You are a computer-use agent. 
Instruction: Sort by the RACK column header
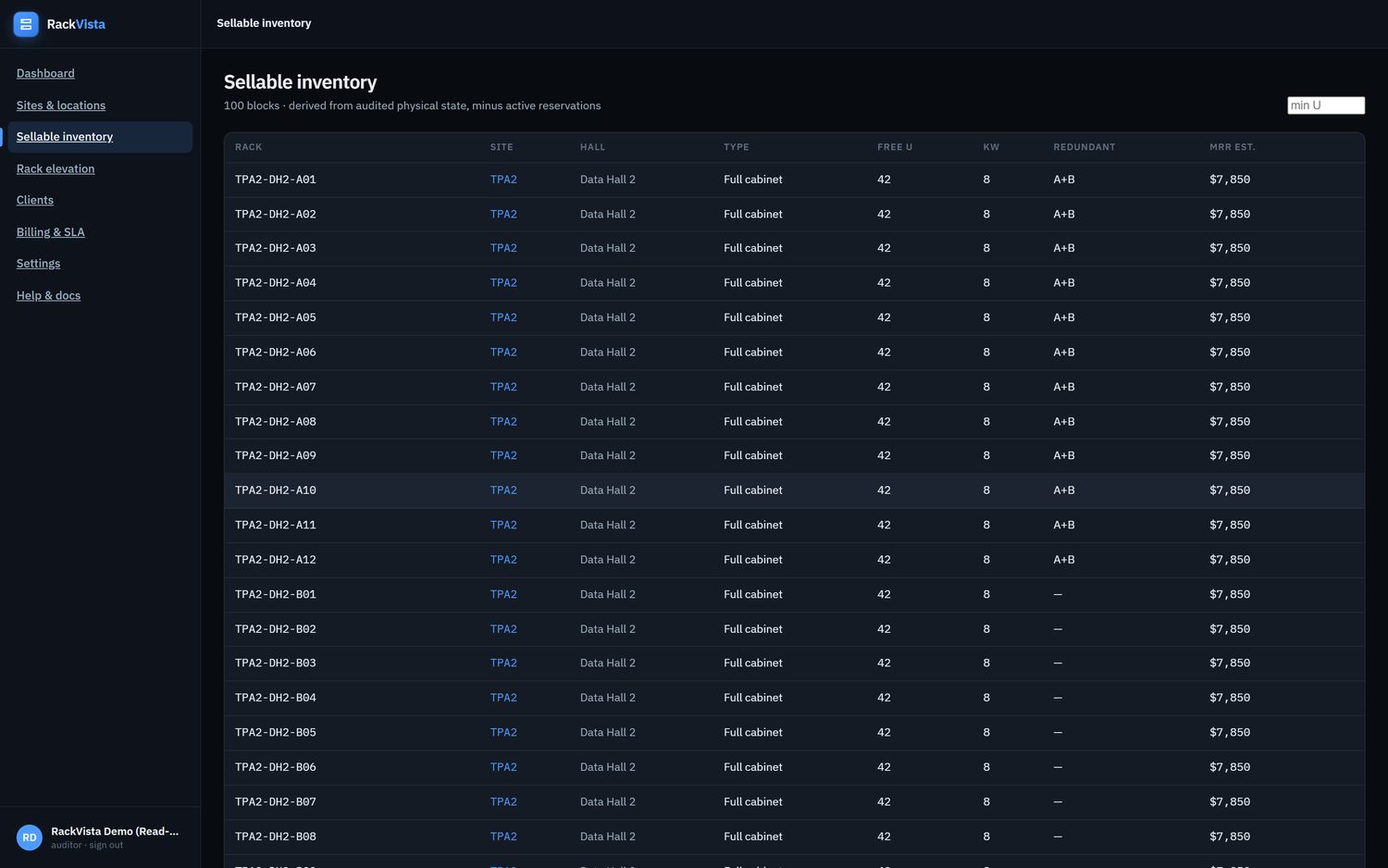point(248,147)
